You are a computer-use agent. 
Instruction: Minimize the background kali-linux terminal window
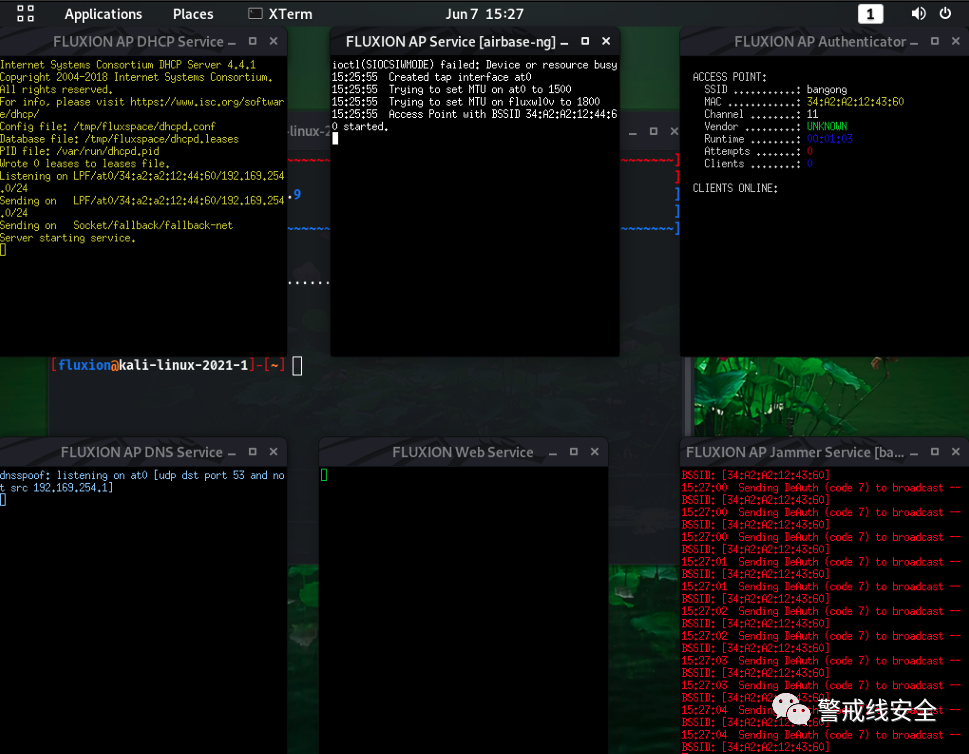point(633,132)
